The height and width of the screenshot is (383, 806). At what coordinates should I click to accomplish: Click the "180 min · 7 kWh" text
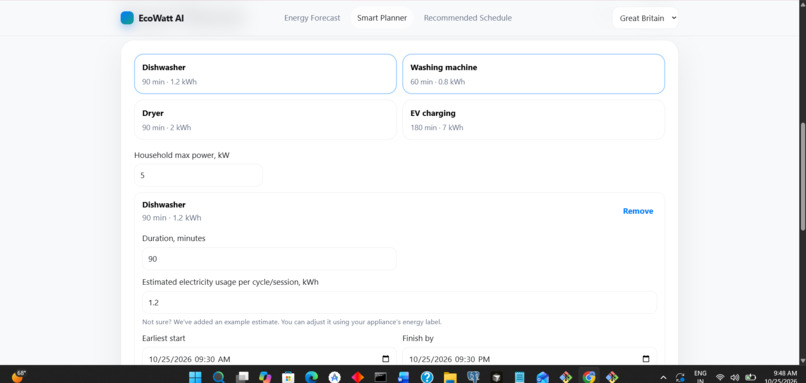click(436, 127)
